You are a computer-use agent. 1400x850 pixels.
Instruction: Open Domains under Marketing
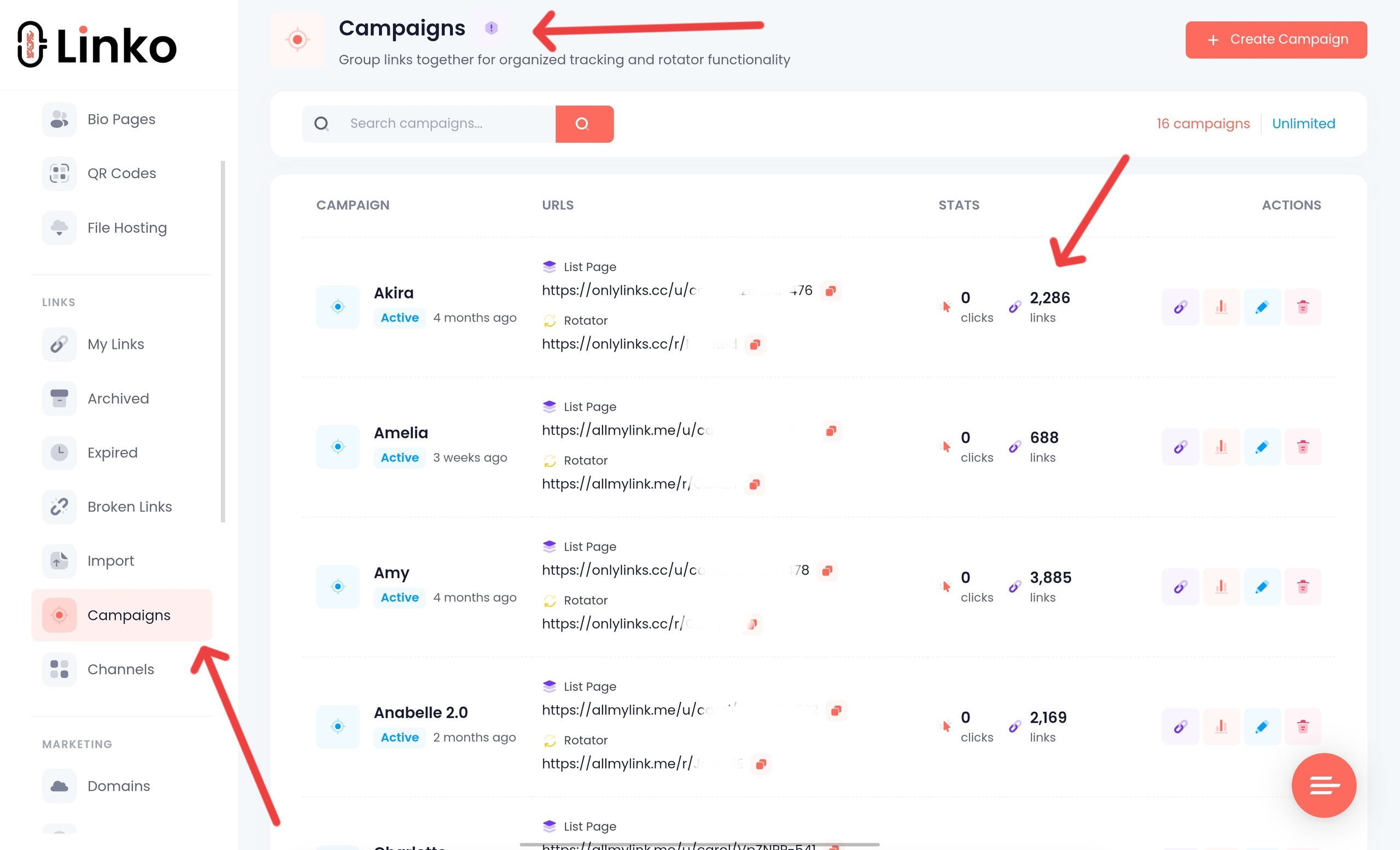coord(121,786)
